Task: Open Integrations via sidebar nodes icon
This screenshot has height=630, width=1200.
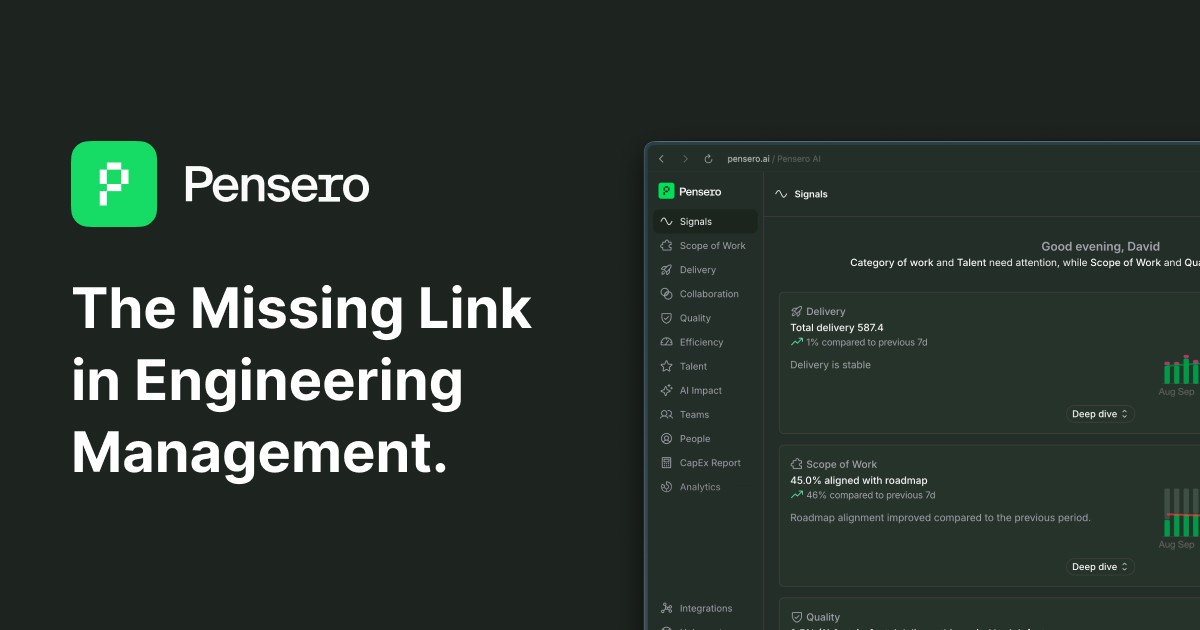Action: click(x=667, y=608)
